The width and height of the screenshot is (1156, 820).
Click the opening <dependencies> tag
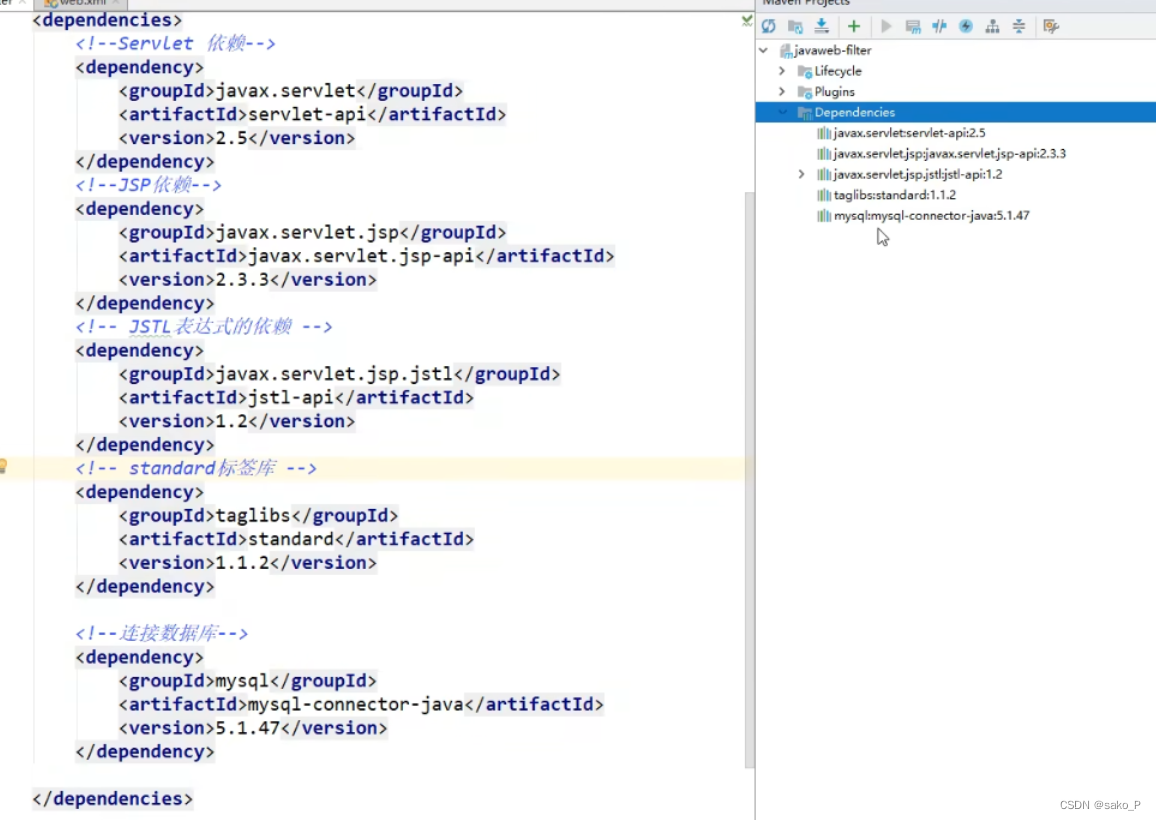click(x=107, y=20)
